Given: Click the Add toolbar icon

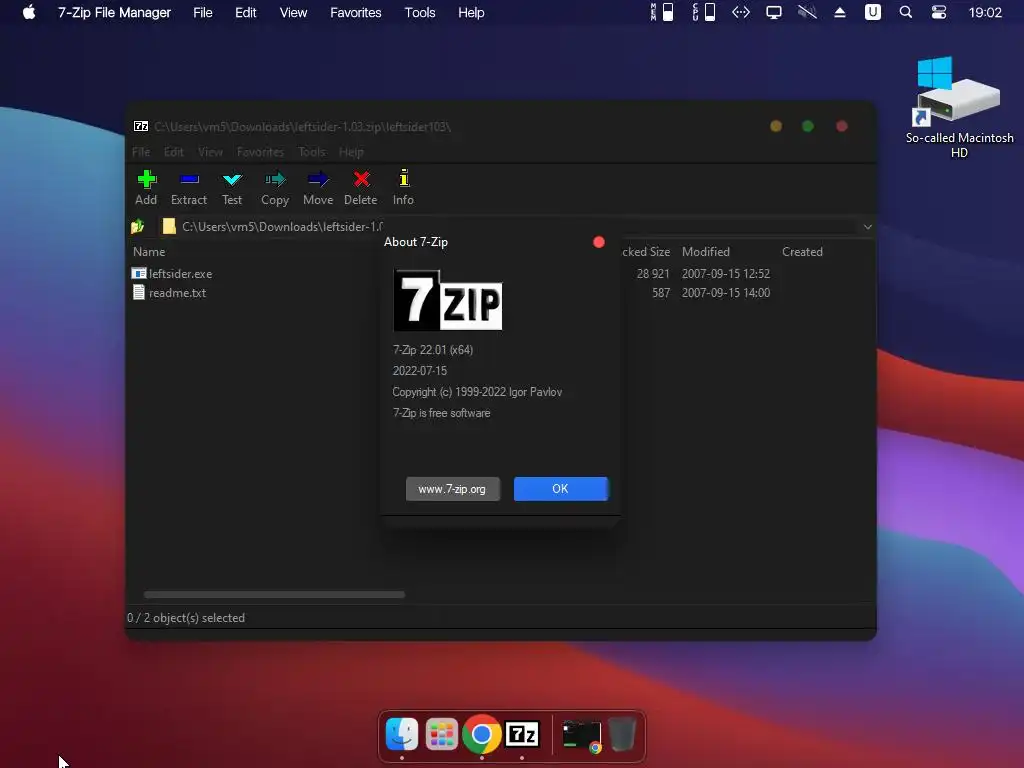Looking at the screenshot, I should coord(146,179).
